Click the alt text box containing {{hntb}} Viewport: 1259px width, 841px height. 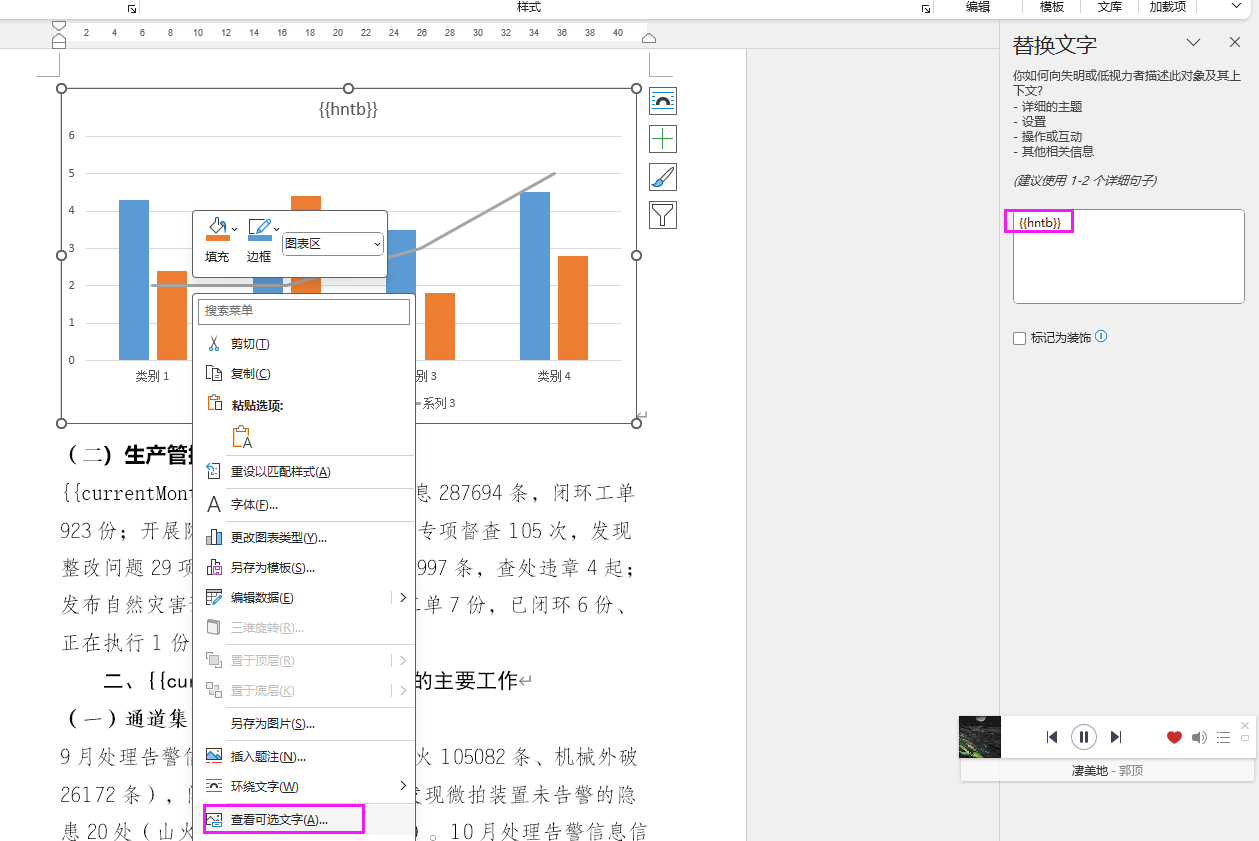(x=1128, y=256)
